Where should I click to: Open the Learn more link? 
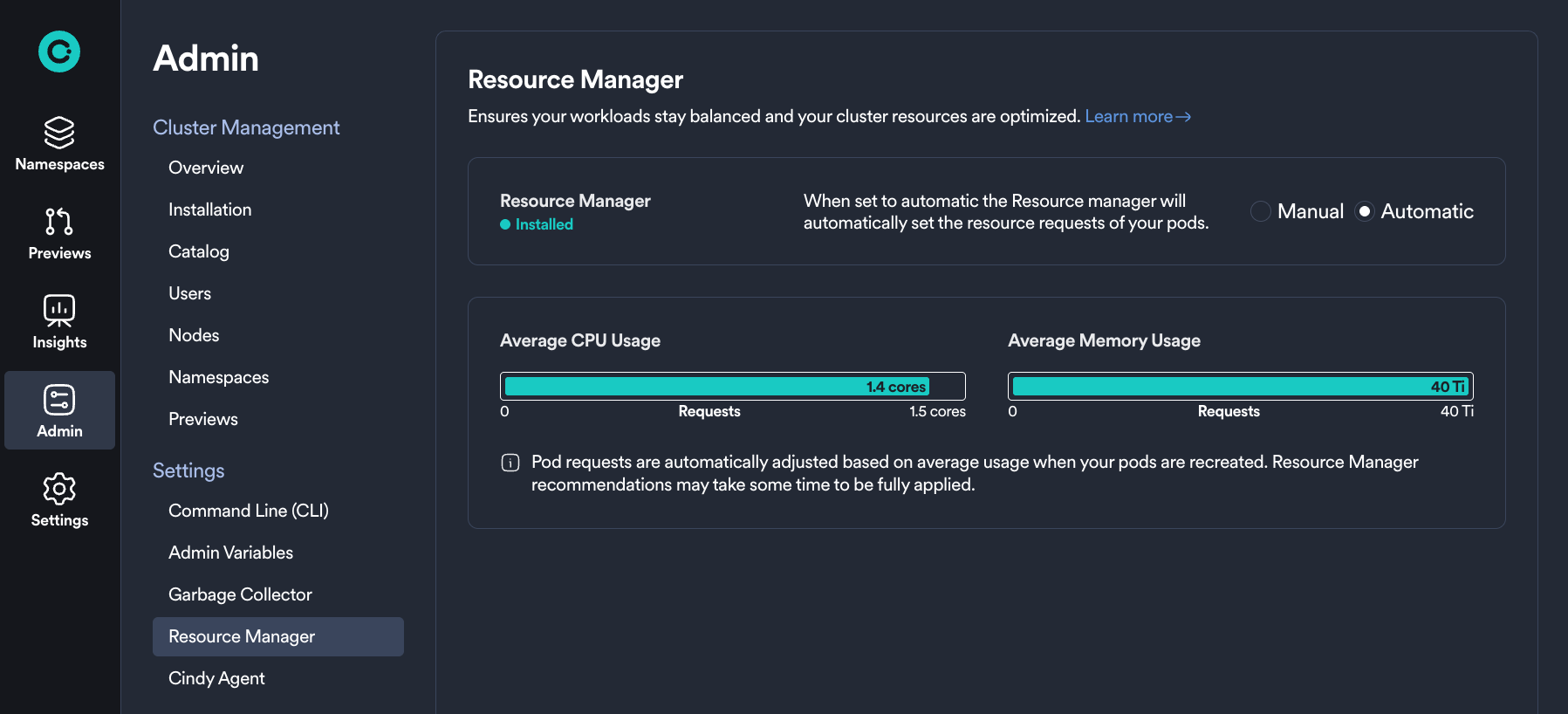click(x=1128, y=117)
